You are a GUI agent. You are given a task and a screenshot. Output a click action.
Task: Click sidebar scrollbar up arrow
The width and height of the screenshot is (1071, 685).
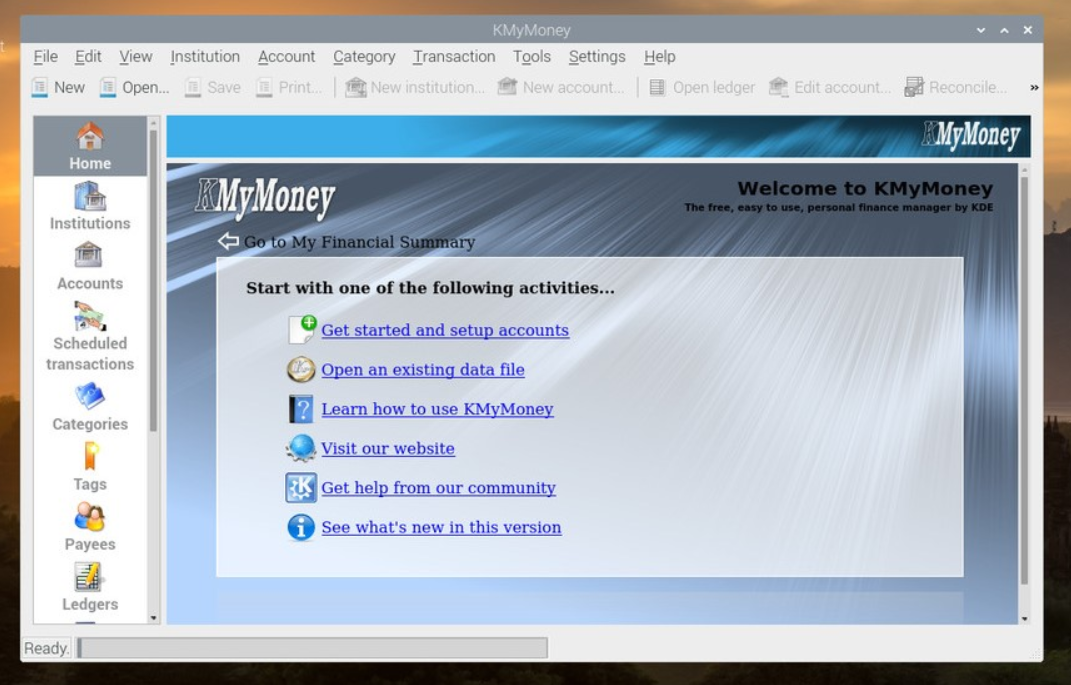point(153,123)
